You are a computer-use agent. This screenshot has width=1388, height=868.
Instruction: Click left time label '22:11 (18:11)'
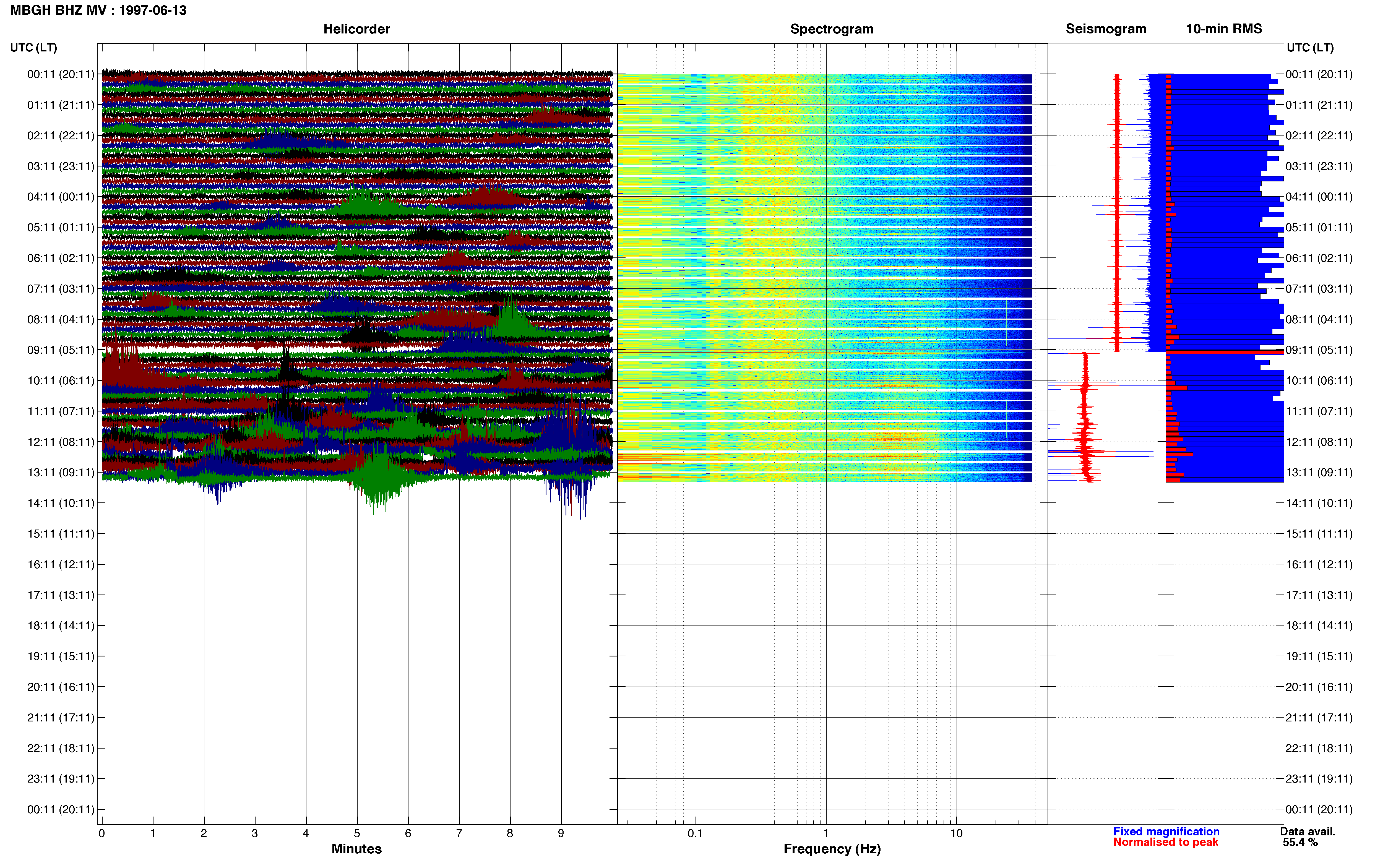pyautogui.click(x=61, y=748)
